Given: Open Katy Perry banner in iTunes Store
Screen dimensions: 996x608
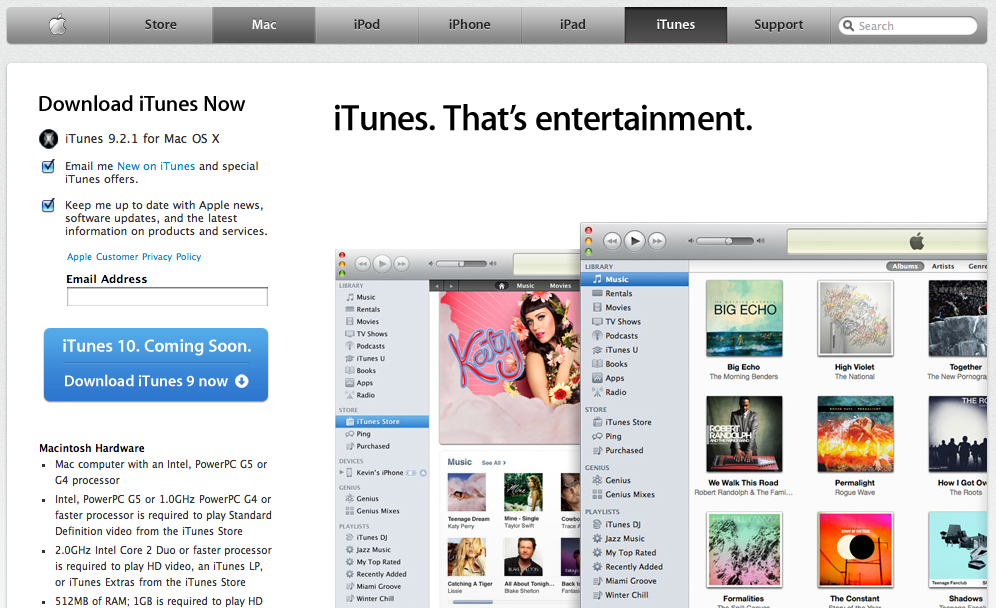Looking at the screenshot, I should (510, 368).
